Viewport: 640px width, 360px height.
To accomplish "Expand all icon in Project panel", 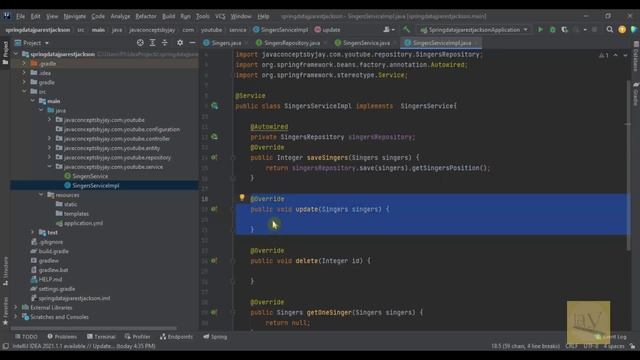I will [152, 42].
